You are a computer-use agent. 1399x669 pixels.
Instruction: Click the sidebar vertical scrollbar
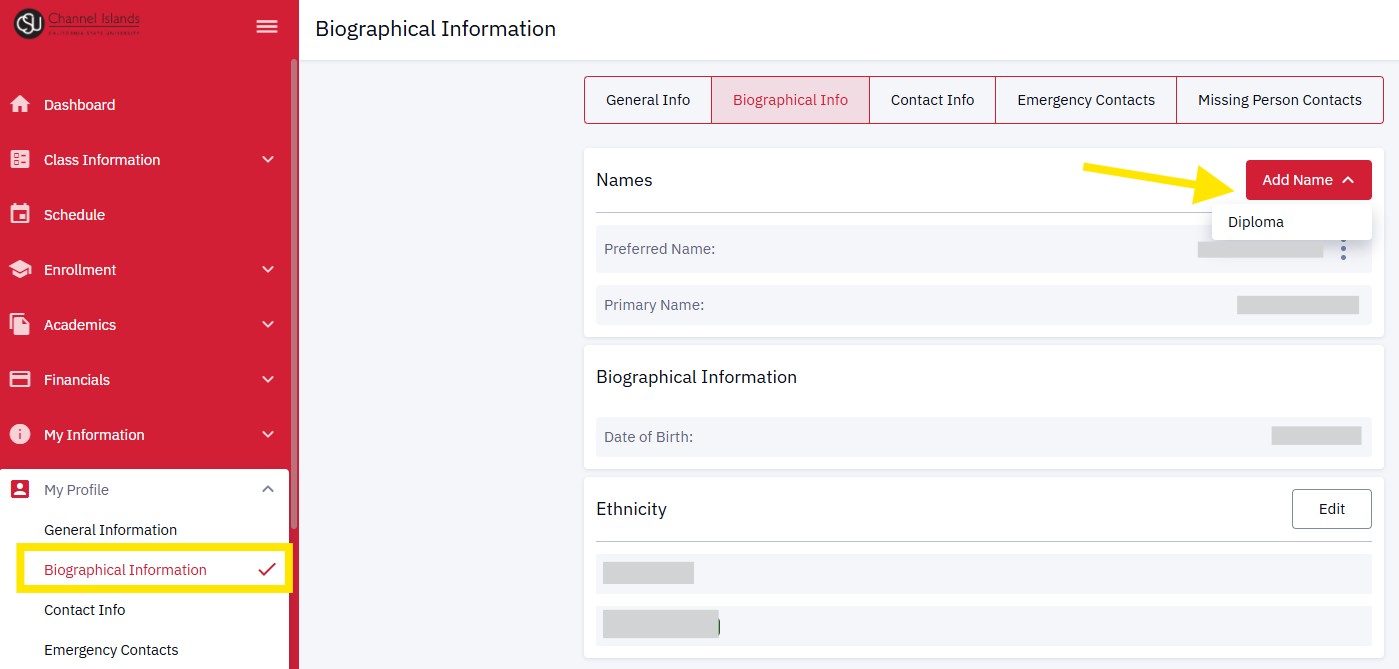293,300
